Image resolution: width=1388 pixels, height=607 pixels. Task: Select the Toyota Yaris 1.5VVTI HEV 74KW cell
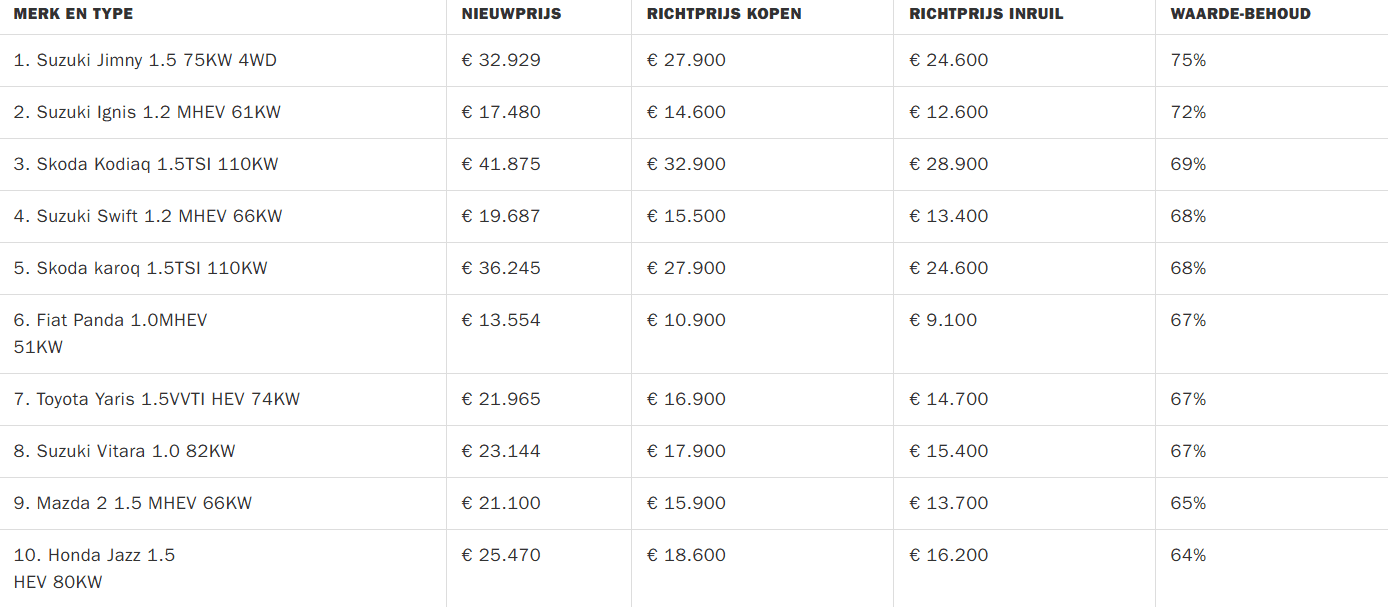(x=157, y=399)
